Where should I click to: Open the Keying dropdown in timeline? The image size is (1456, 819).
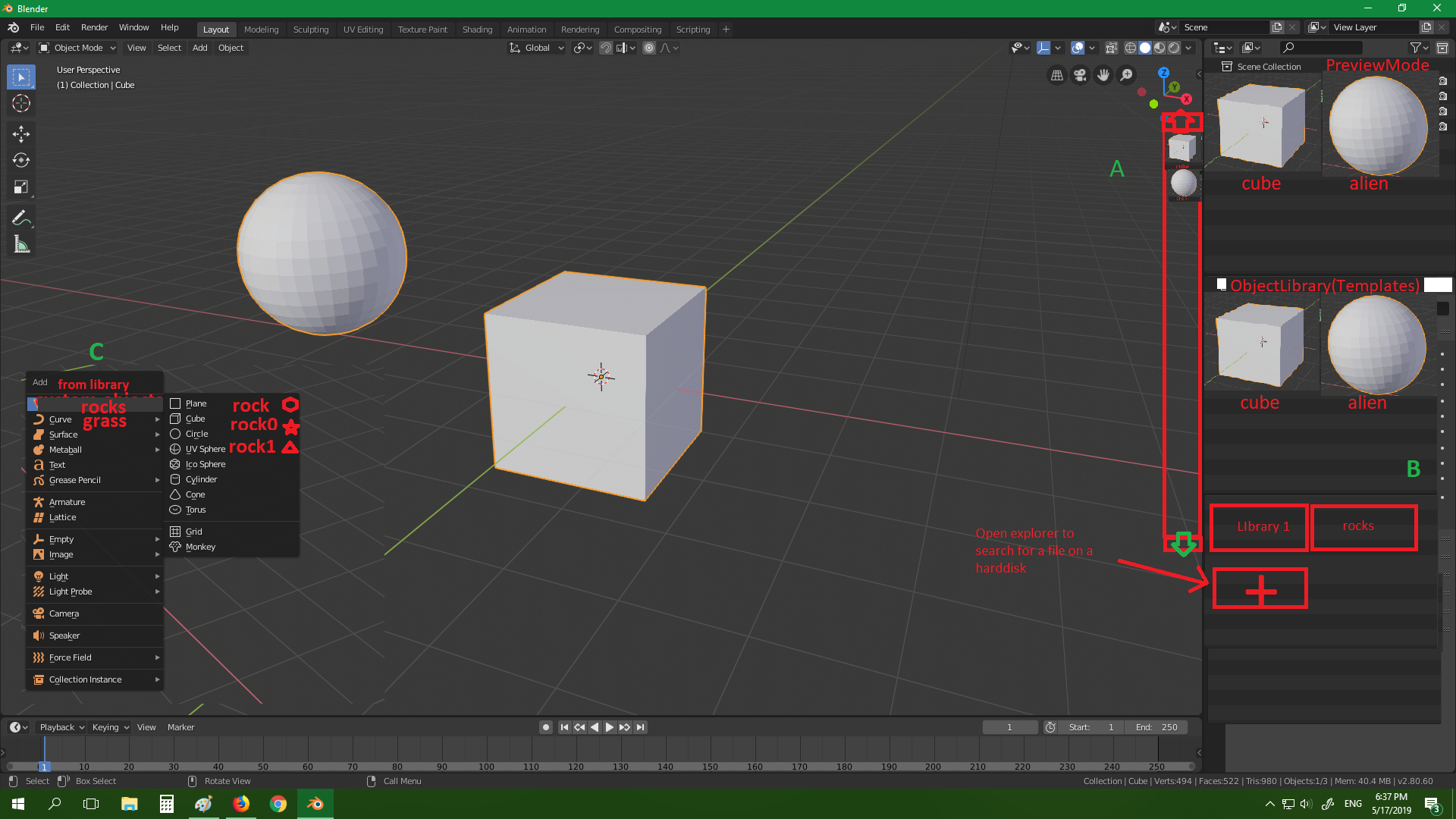tap(110, 727)
